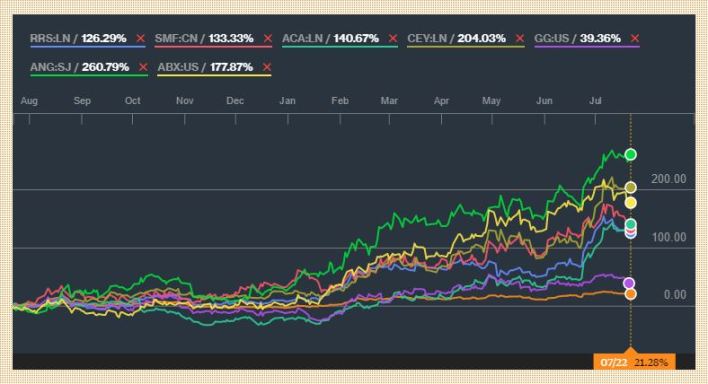Click the Oct label on time axis
The height and width of the screenshot is (384, 708).
tap(132, 101)
